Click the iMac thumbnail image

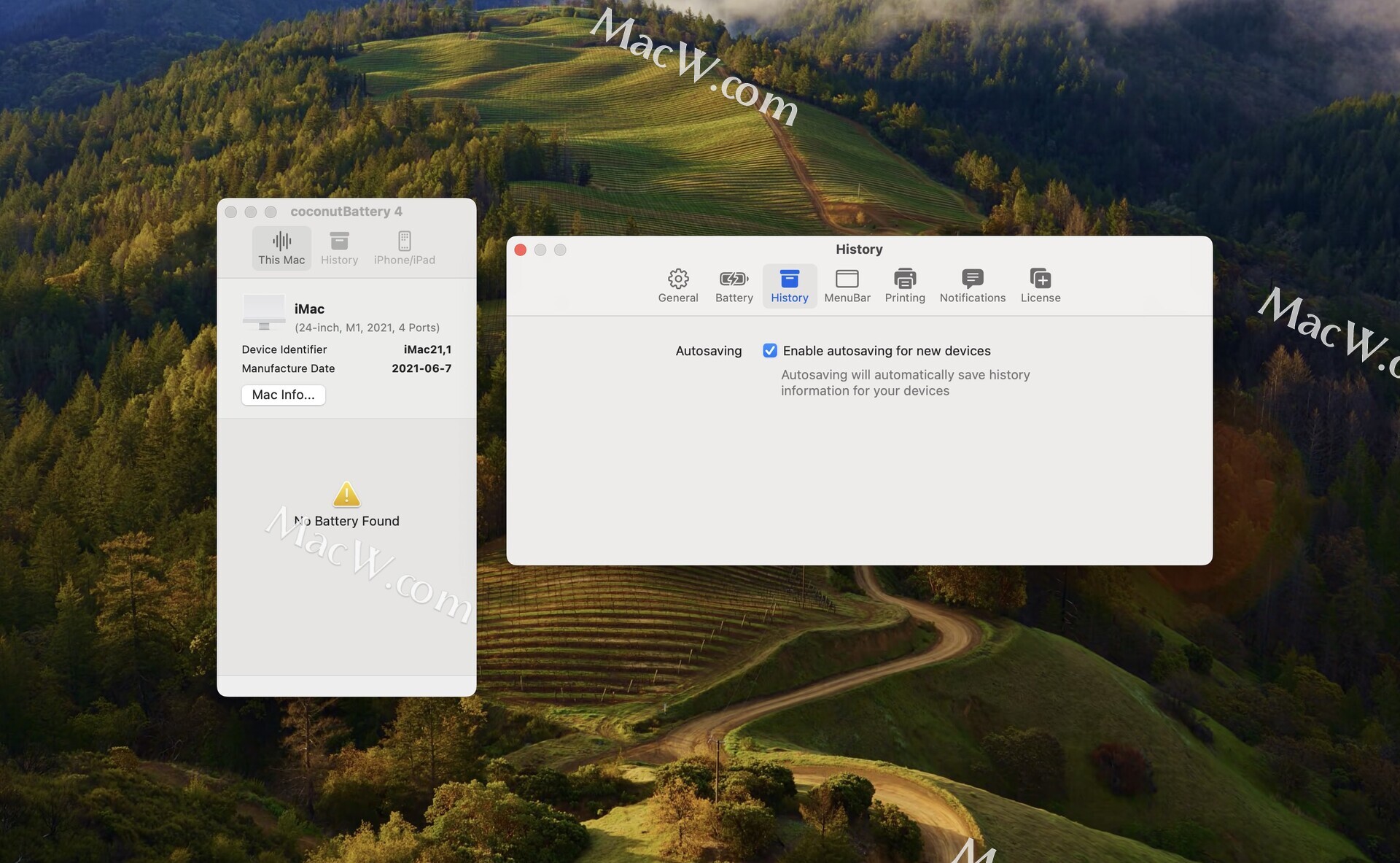[264, 312]
